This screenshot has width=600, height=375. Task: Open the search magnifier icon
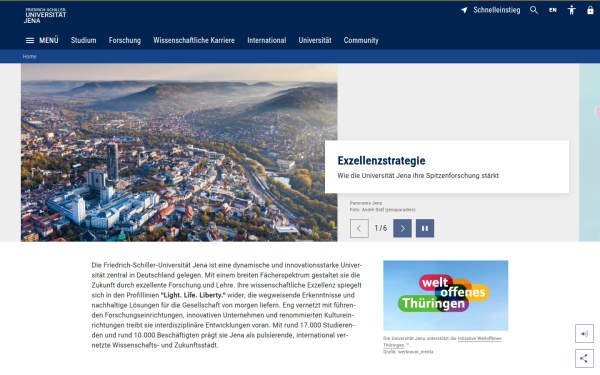click(534, 10)
